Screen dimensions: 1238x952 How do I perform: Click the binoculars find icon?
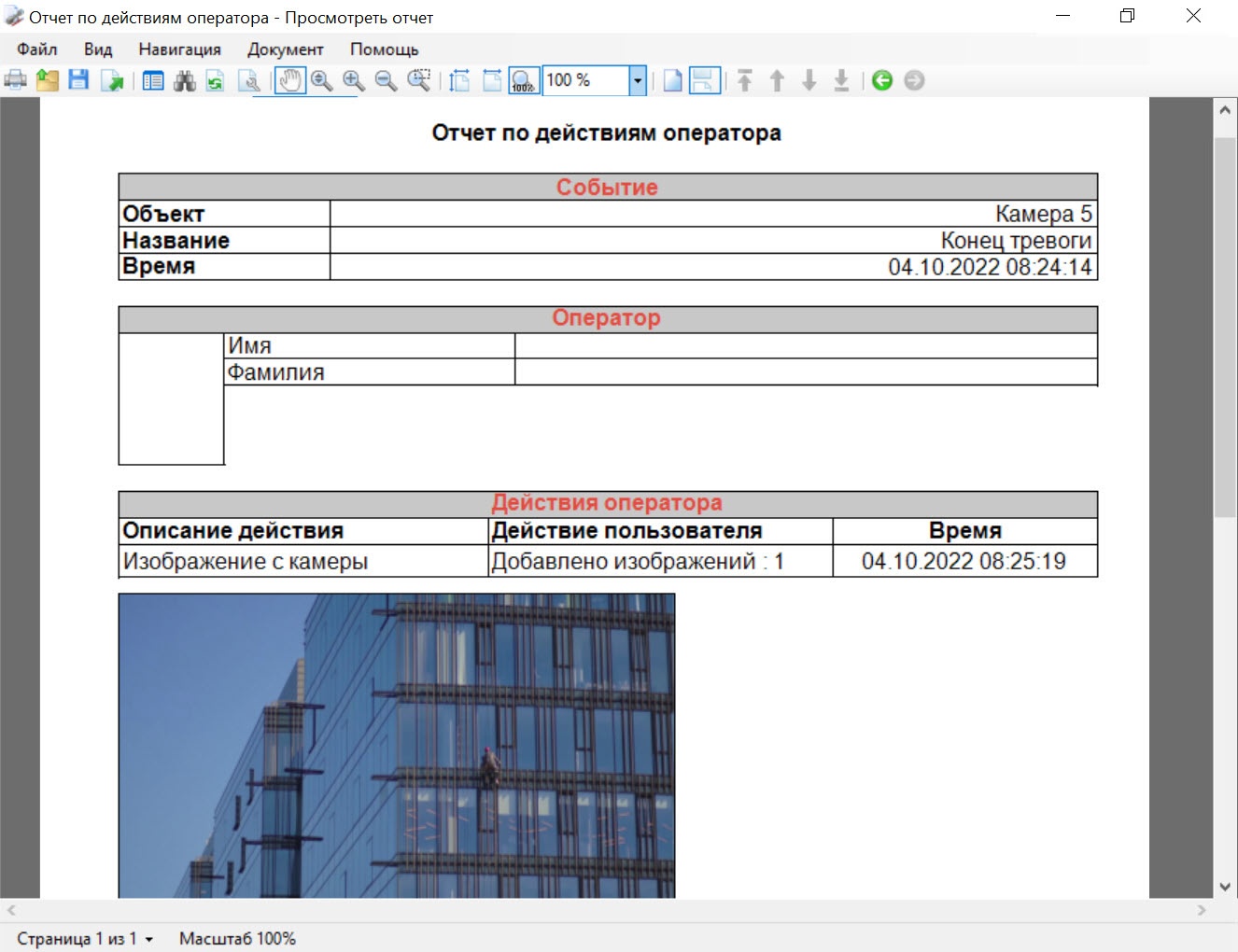pos(185,81)
